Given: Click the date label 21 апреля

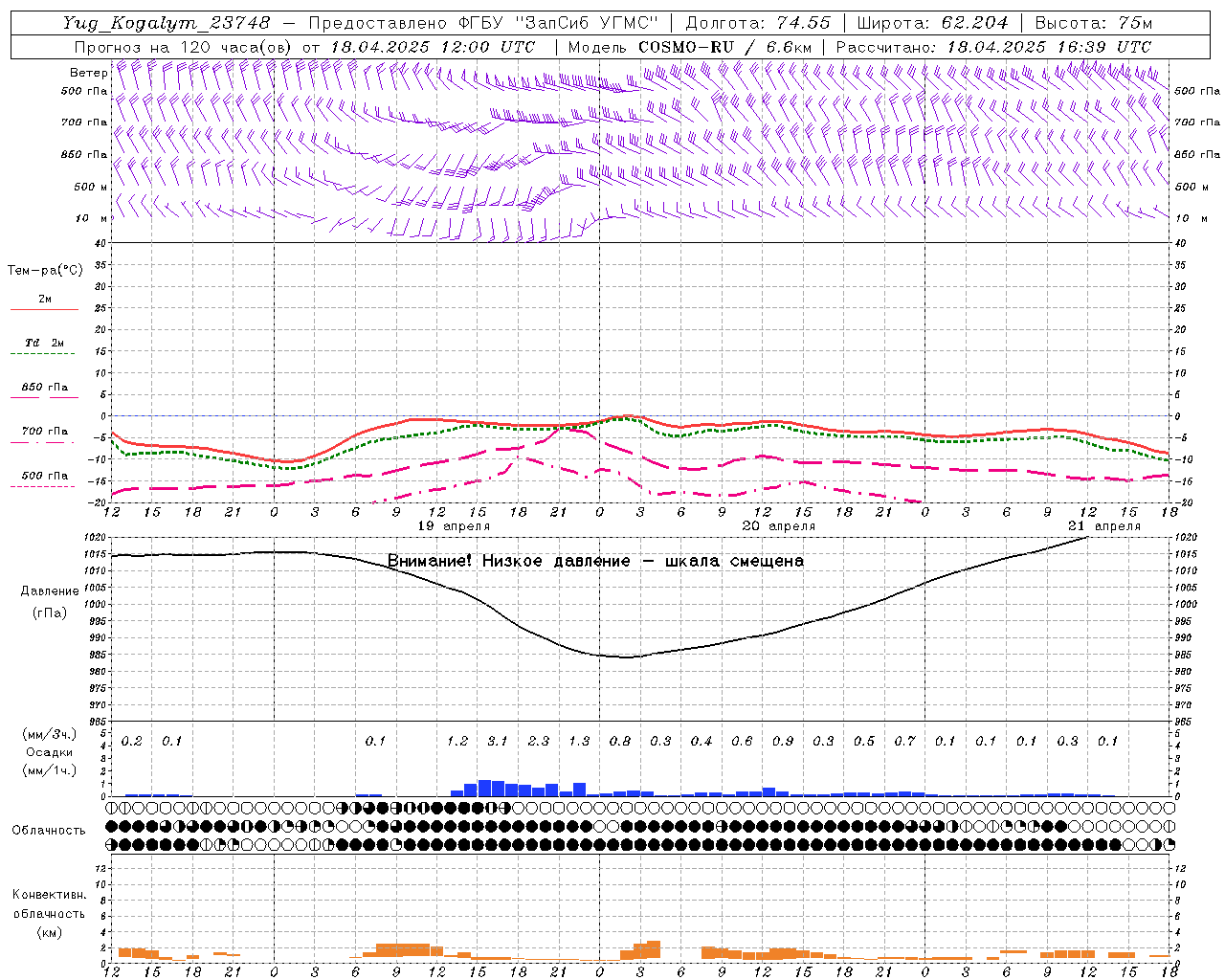Looking at the screenshot, I should [1104, 526].
